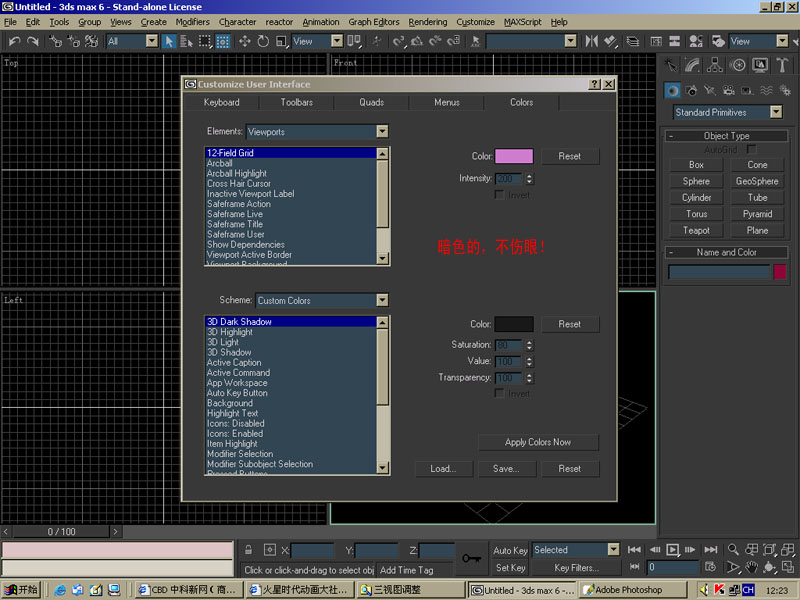Viewport: 800px width, 600px height.
Task: Click the Redo arrow icon
Action: [33, 41]
